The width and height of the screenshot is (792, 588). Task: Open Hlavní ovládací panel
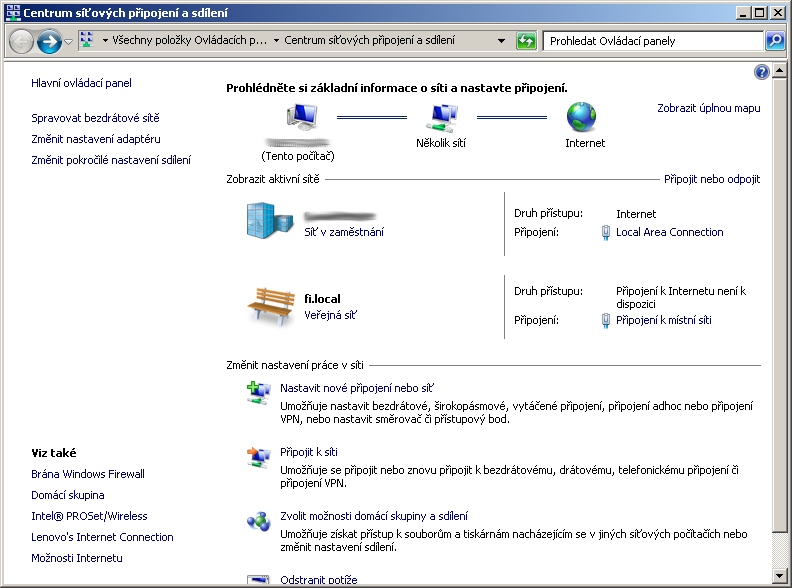82,83
